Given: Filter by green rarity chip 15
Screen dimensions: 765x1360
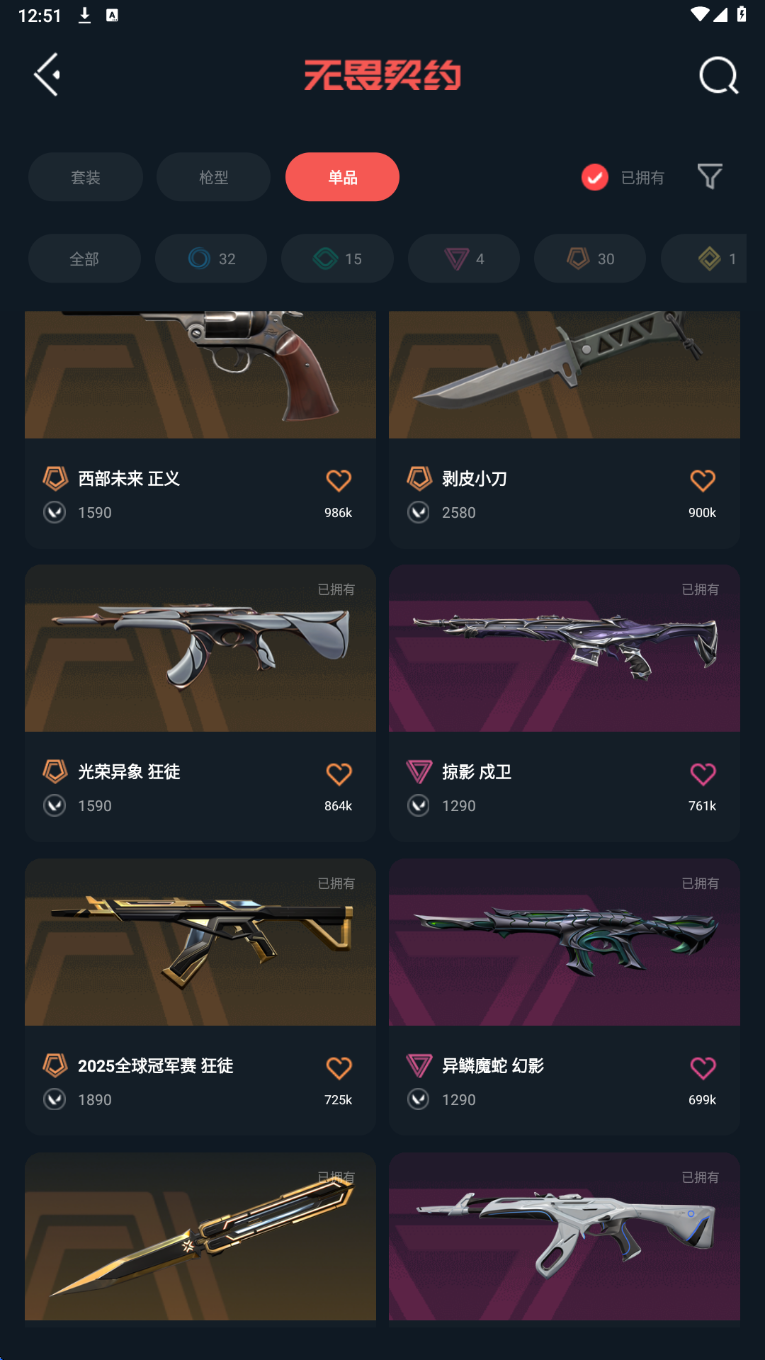Looking at the screenshot, I should [337, 259].
